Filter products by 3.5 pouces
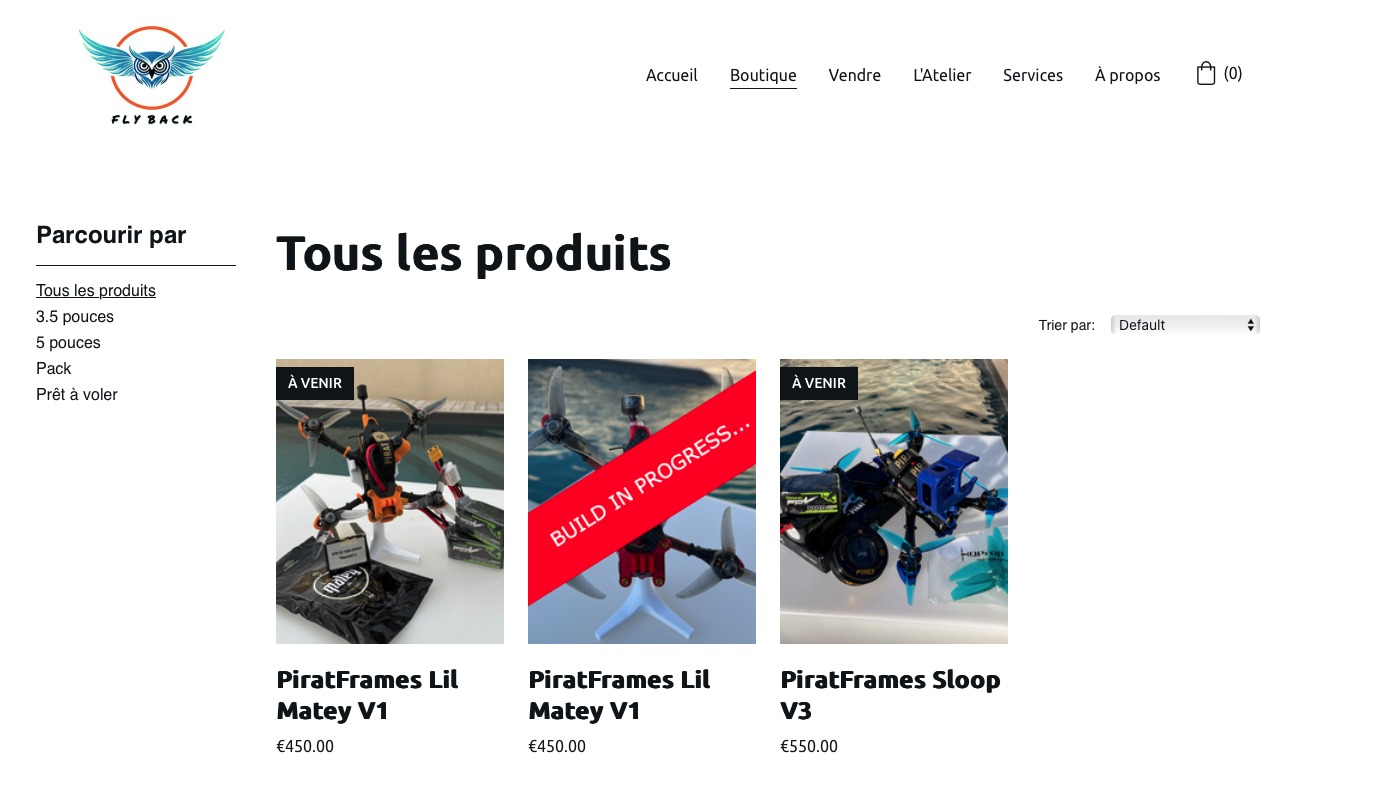This screenshot has width=1373, height=788. point(75,317)
